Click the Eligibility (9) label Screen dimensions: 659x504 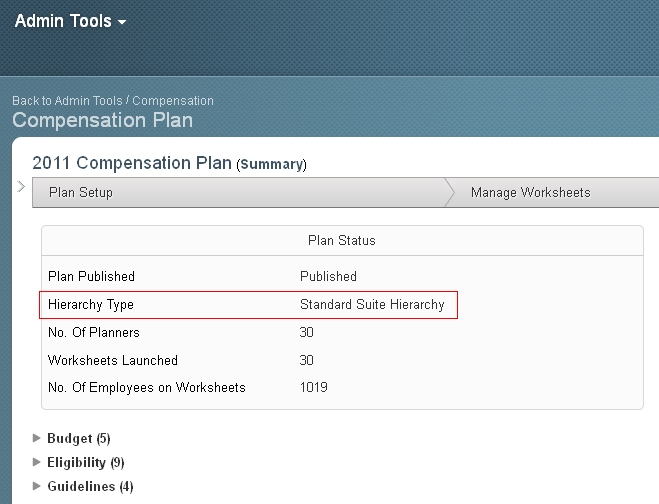coord(86,462)
